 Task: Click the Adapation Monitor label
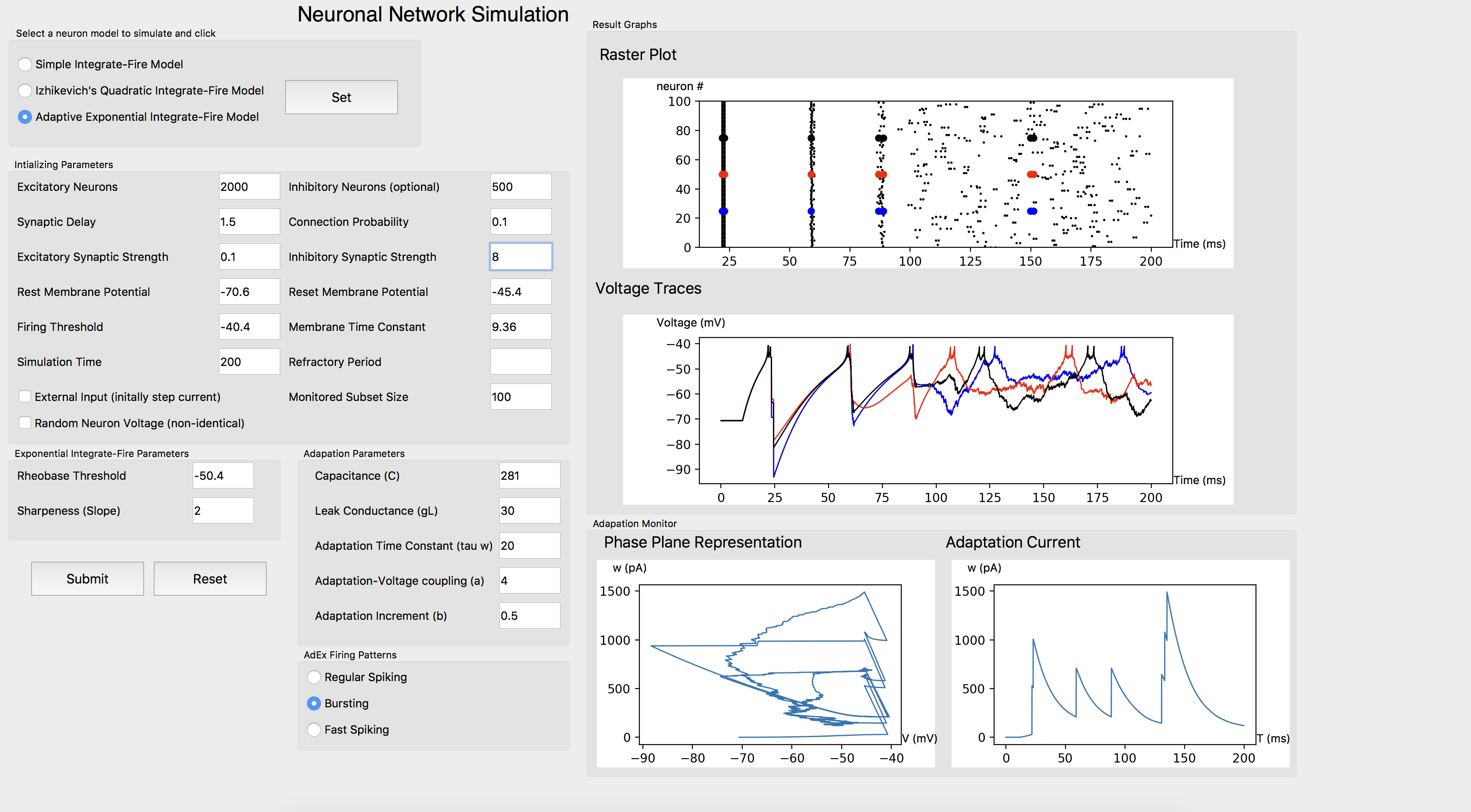pos(635,523)
